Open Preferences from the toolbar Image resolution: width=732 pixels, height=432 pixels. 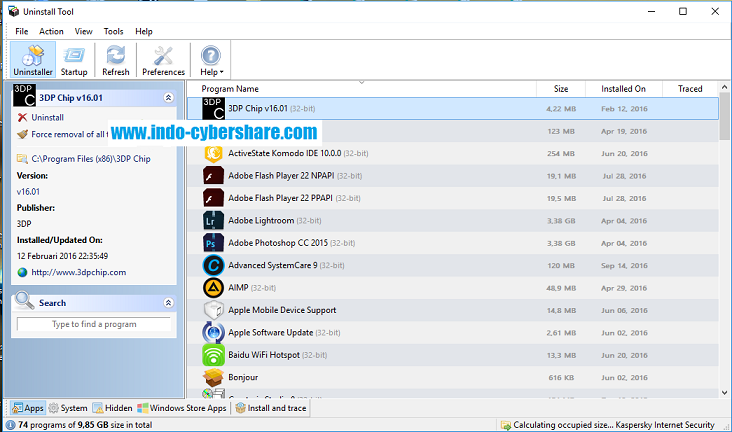pos(163,60)
